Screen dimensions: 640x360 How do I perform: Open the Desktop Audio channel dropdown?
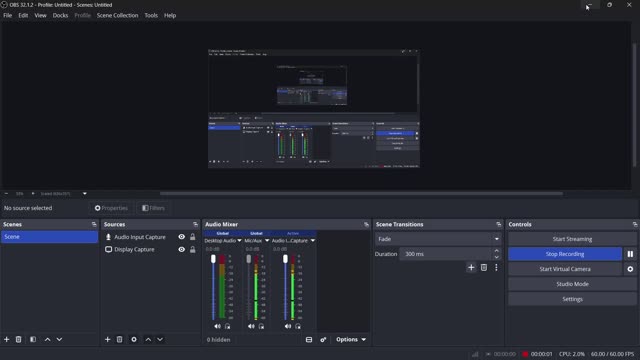point(240,241)
